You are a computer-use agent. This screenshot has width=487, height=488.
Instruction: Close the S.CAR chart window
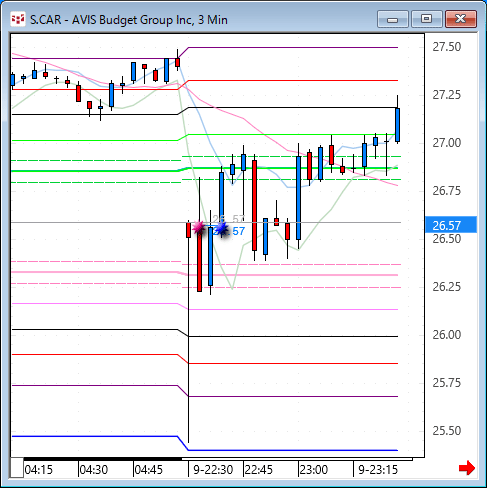click(x=460, y=19)
